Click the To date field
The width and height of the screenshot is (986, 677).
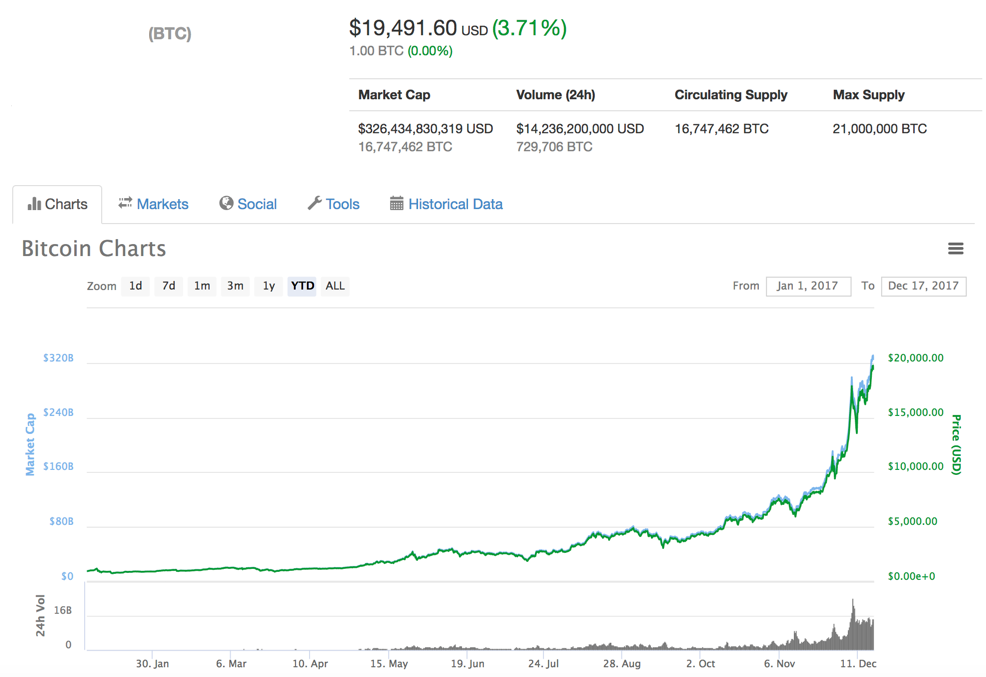pos(923,286)
